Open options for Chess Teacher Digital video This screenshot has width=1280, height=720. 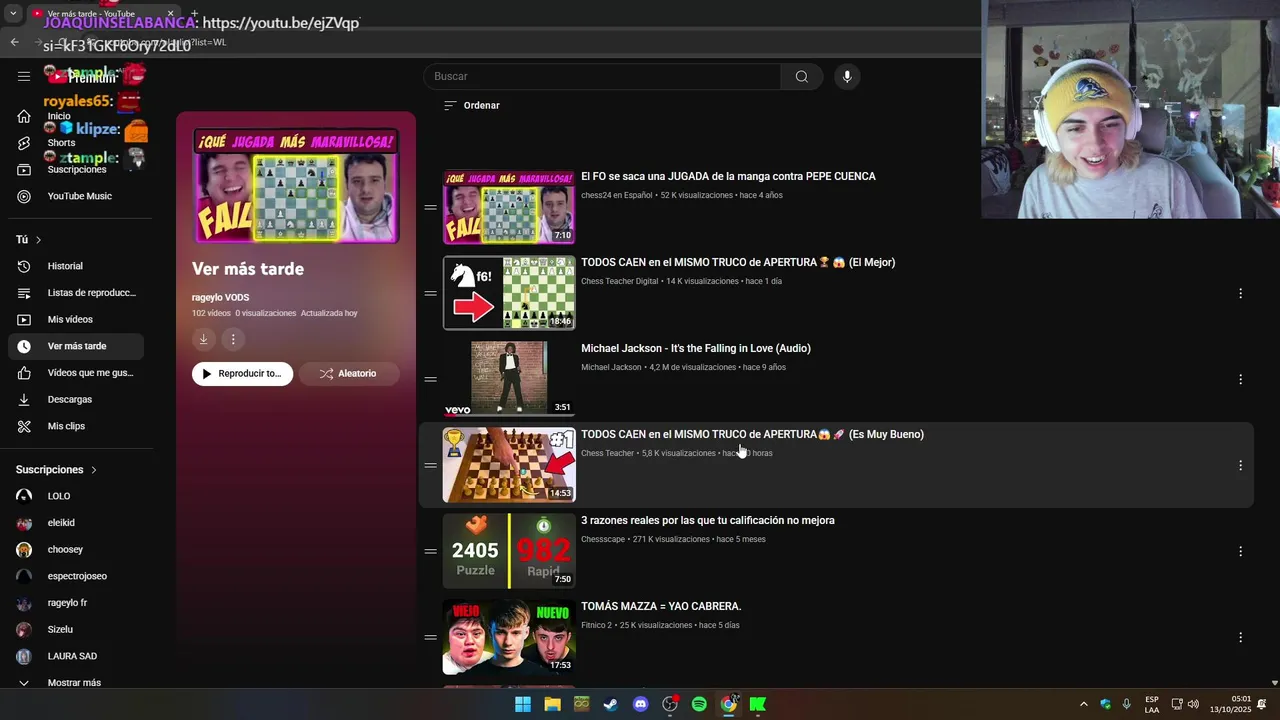1240,293
